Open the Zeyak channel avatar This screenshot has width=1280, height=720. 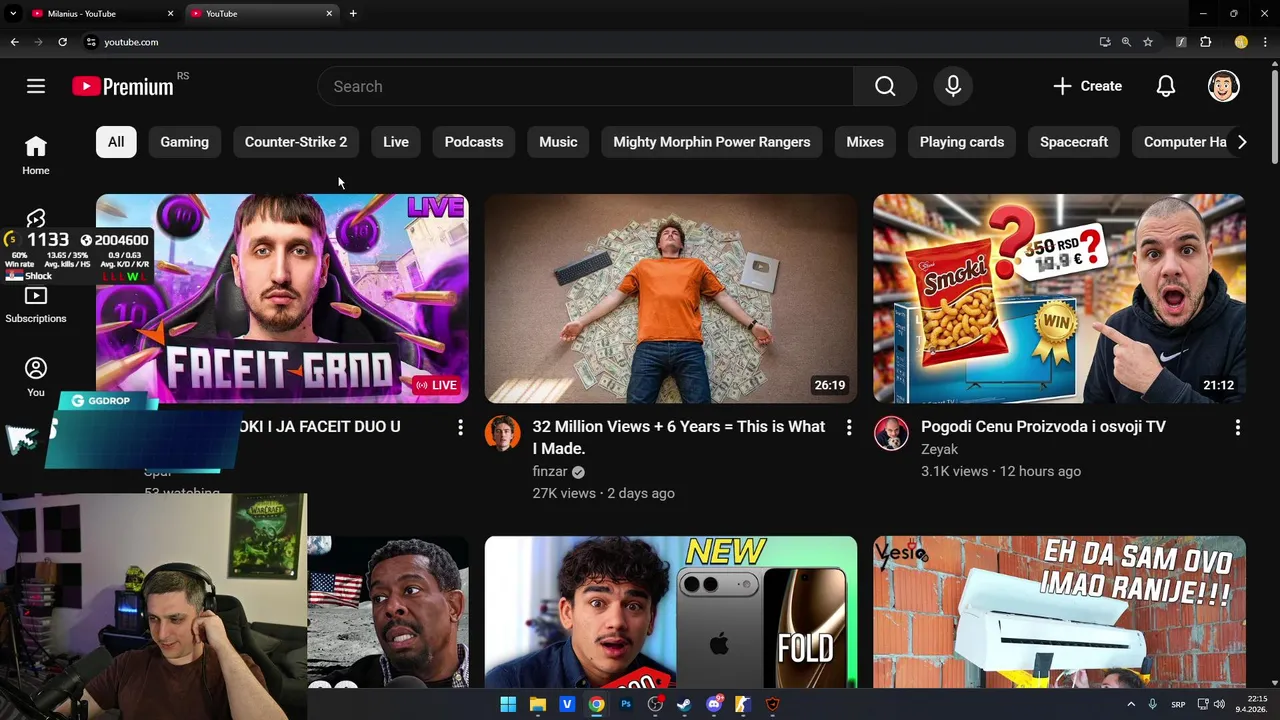[x=891, y=434]
